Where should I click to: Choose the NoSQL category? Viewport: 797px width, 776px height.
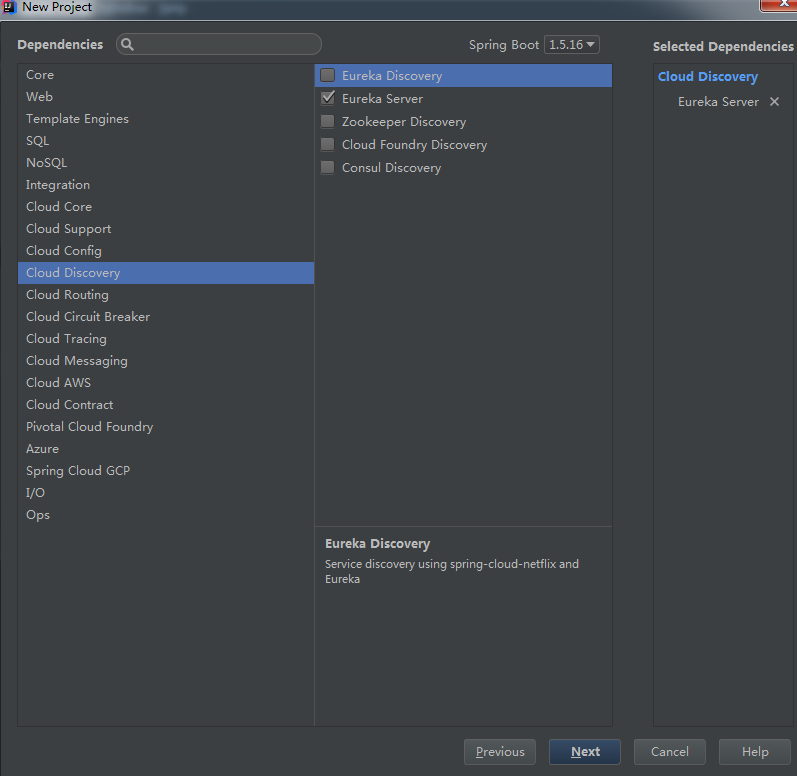click(47, 163)
